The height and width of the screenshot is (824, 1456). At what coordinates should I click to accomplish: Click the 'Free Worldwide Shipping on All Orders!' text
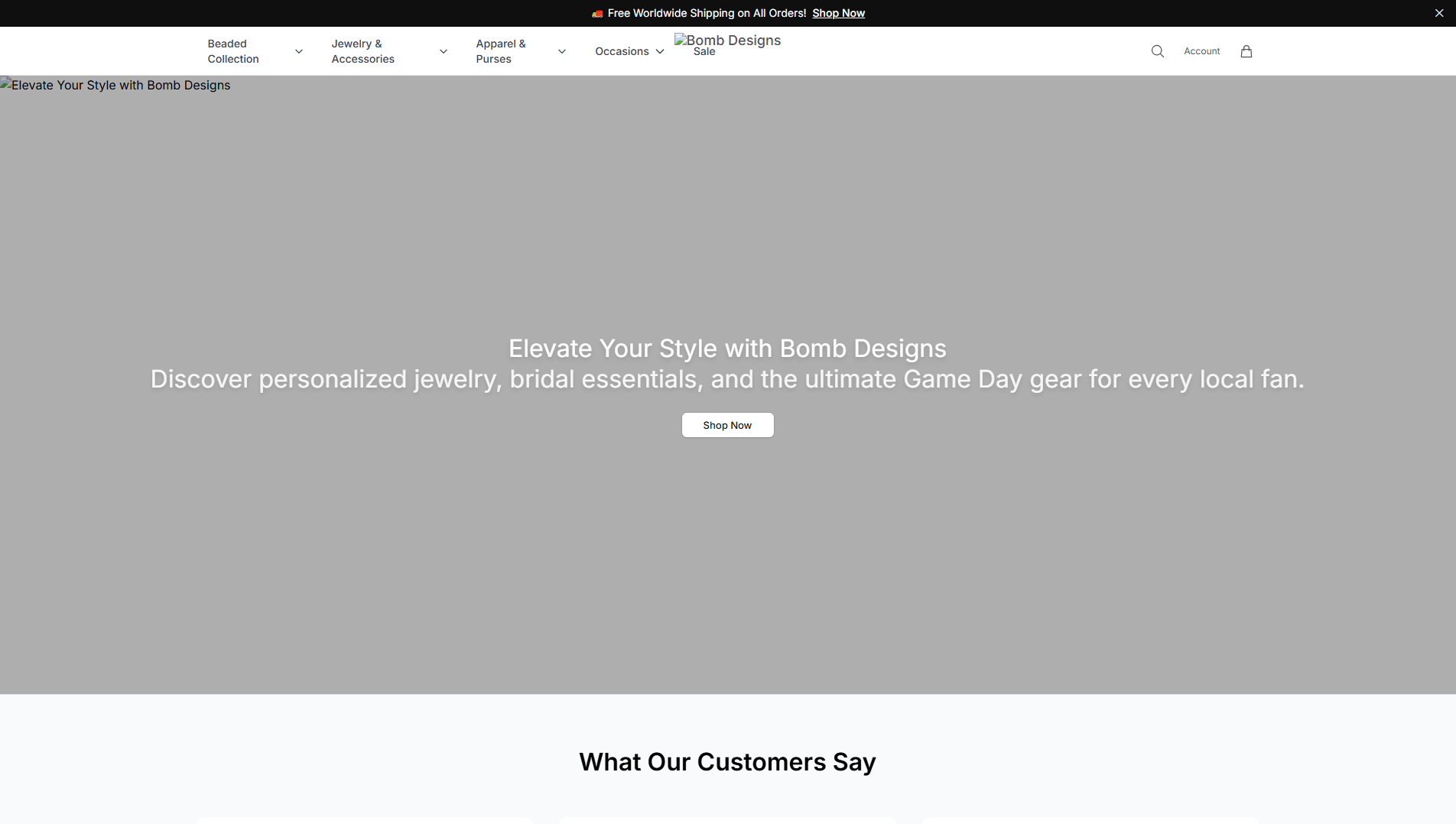tap(707, 13)
